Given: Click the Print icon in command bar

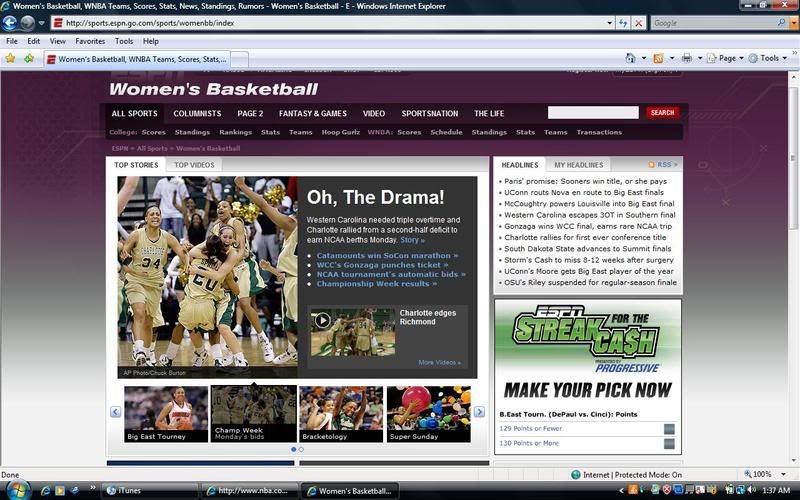Looking at the screenshot, I should tap(687, 58).
